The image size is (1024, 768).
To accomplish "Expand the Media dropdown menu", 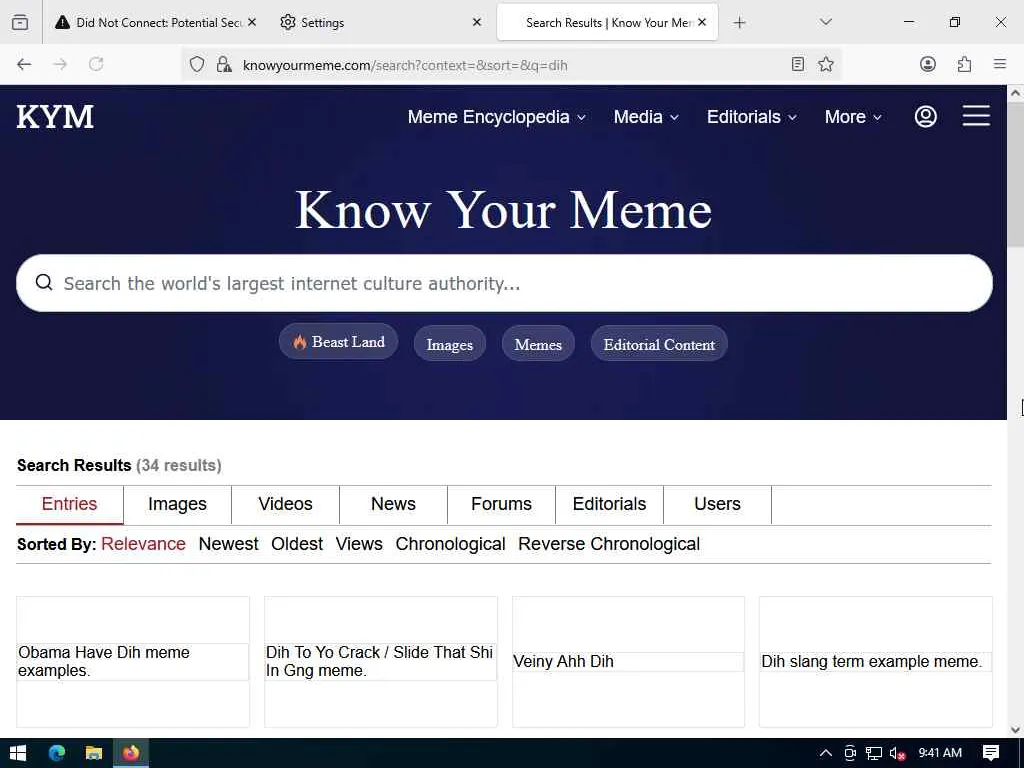I will (x=646, y=117).
